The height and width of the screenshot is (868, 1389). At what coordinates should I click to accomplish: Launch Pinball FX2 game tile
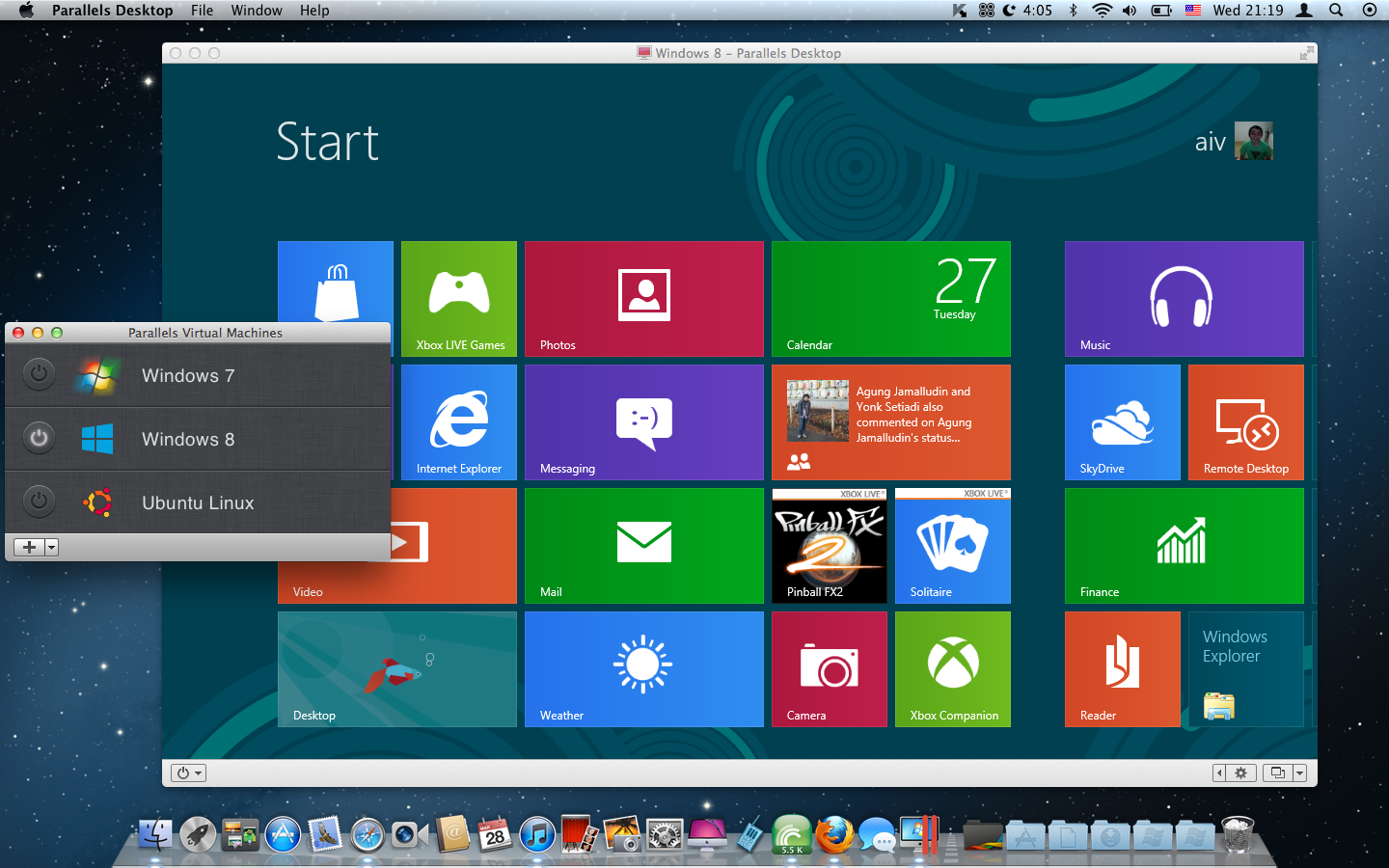(830, 546)
